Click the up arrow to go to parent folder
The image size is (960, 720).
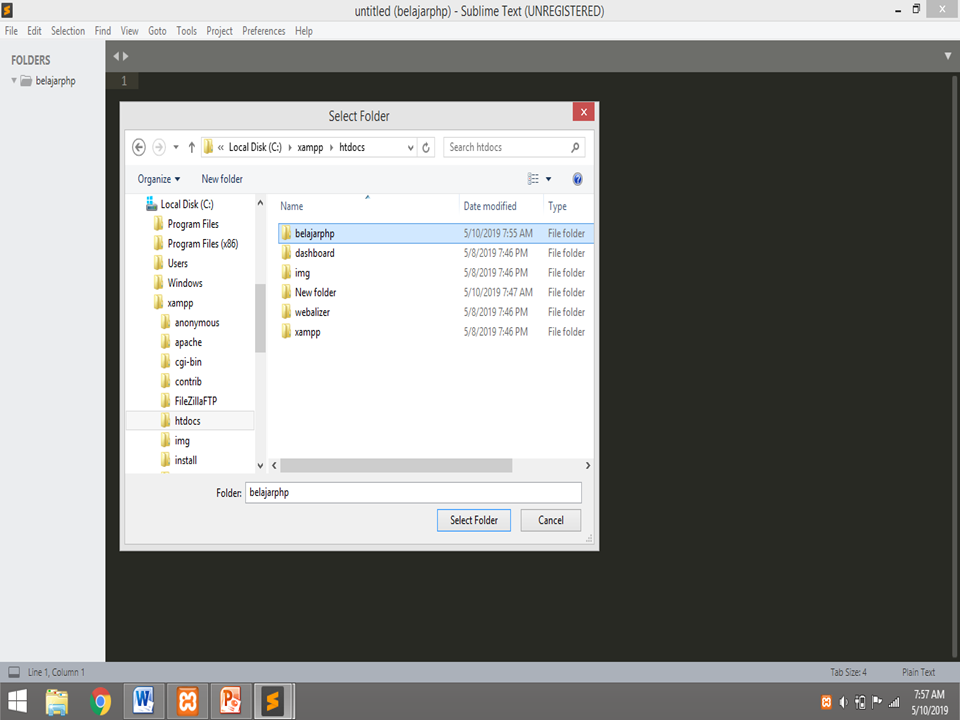191,147
